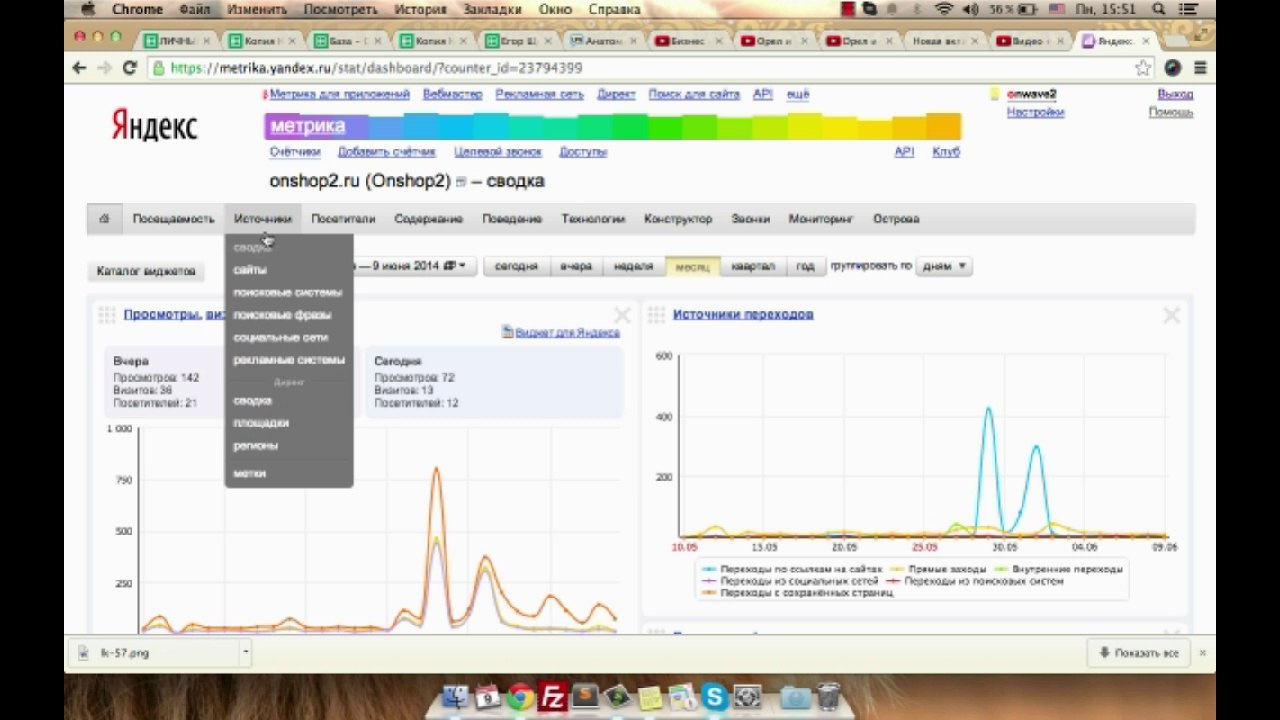Close the Источники переходов widget

coord(1171,316)
